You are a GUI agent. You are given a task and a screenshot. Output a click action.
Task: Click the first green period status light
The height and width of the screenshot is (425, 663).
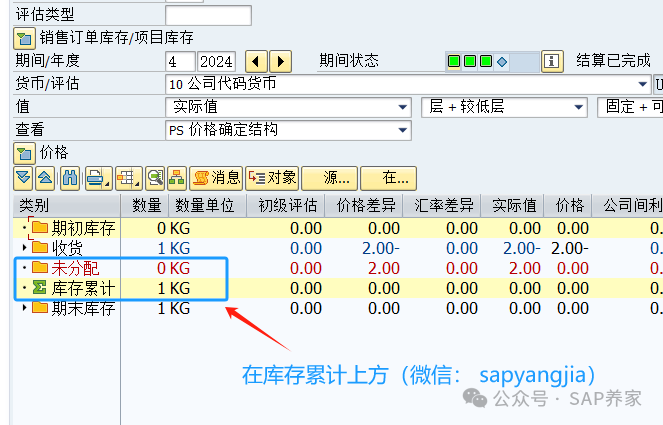point(454,61)
